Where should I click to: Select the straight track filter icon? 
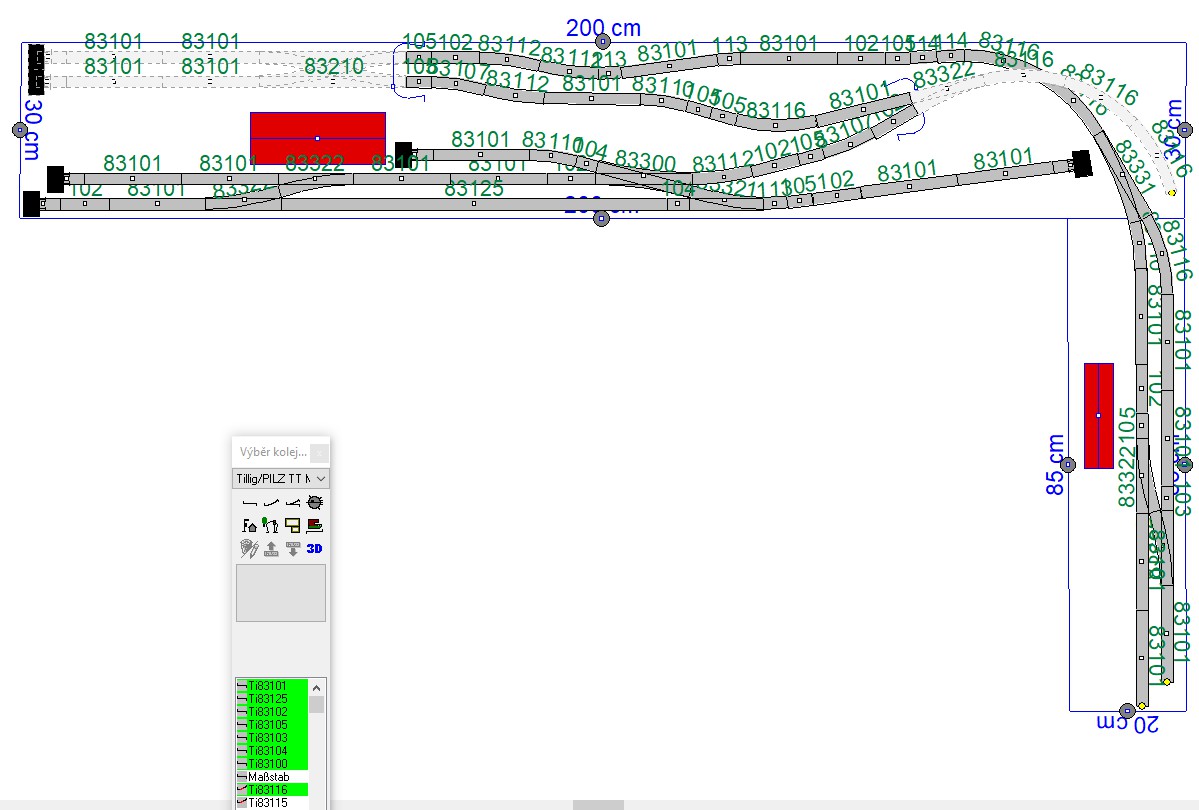click(249, 502)
